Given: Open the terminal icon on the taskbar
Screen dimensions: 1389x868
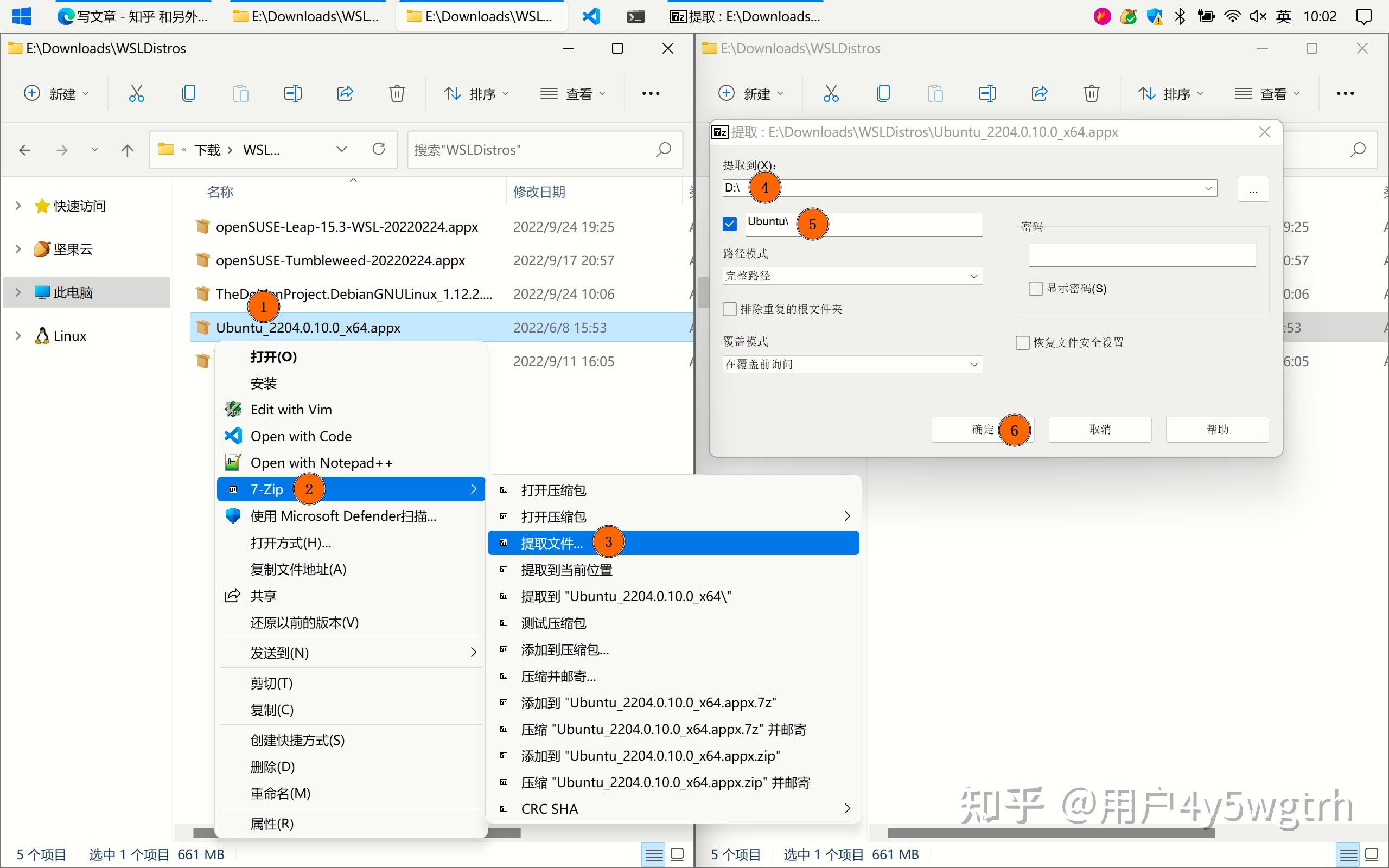Looking at the screenshot, I should (635, 16).
